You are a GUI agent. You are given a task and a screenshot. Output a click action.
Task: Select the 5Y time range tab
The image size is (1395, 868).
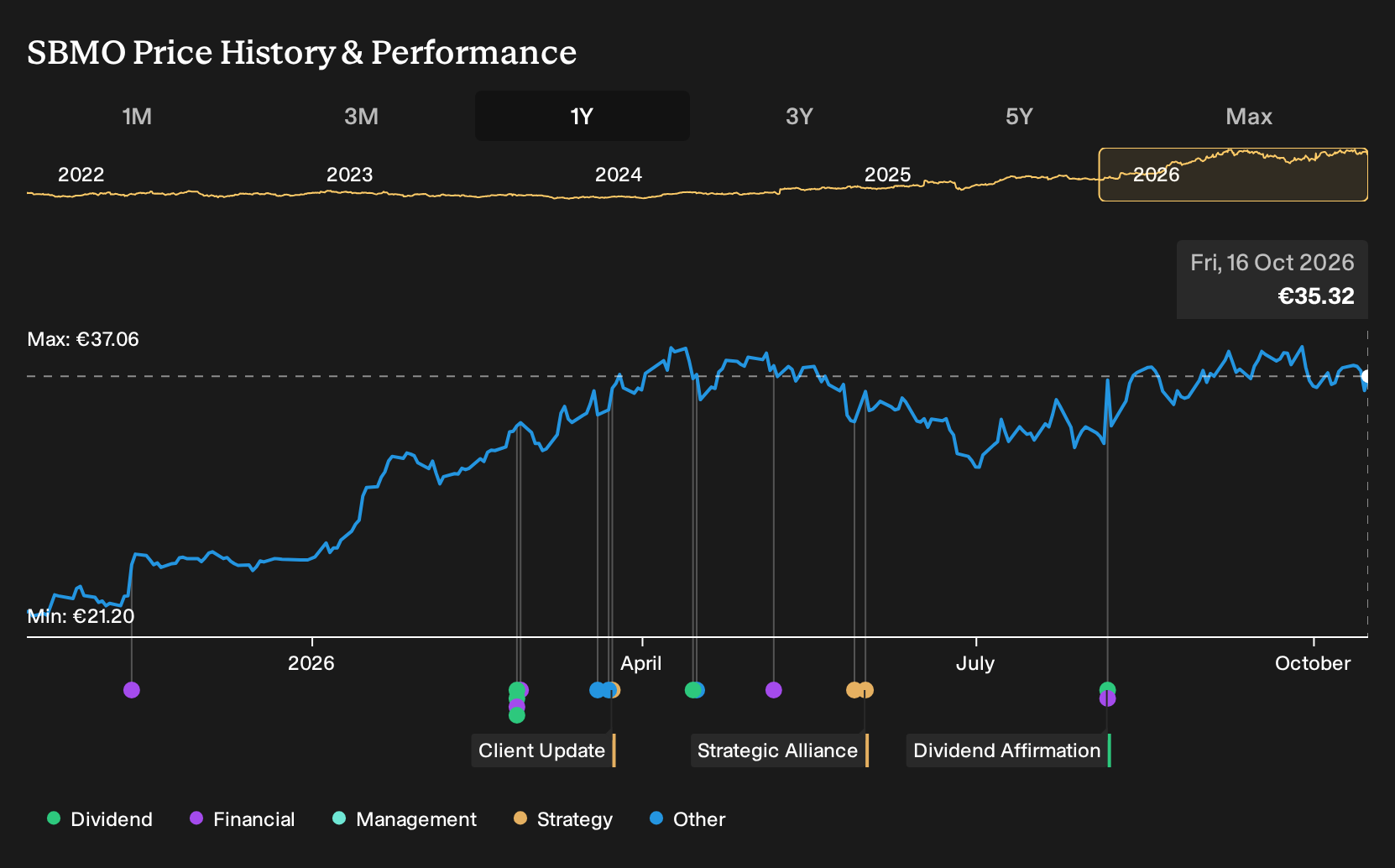[1019, 116]
